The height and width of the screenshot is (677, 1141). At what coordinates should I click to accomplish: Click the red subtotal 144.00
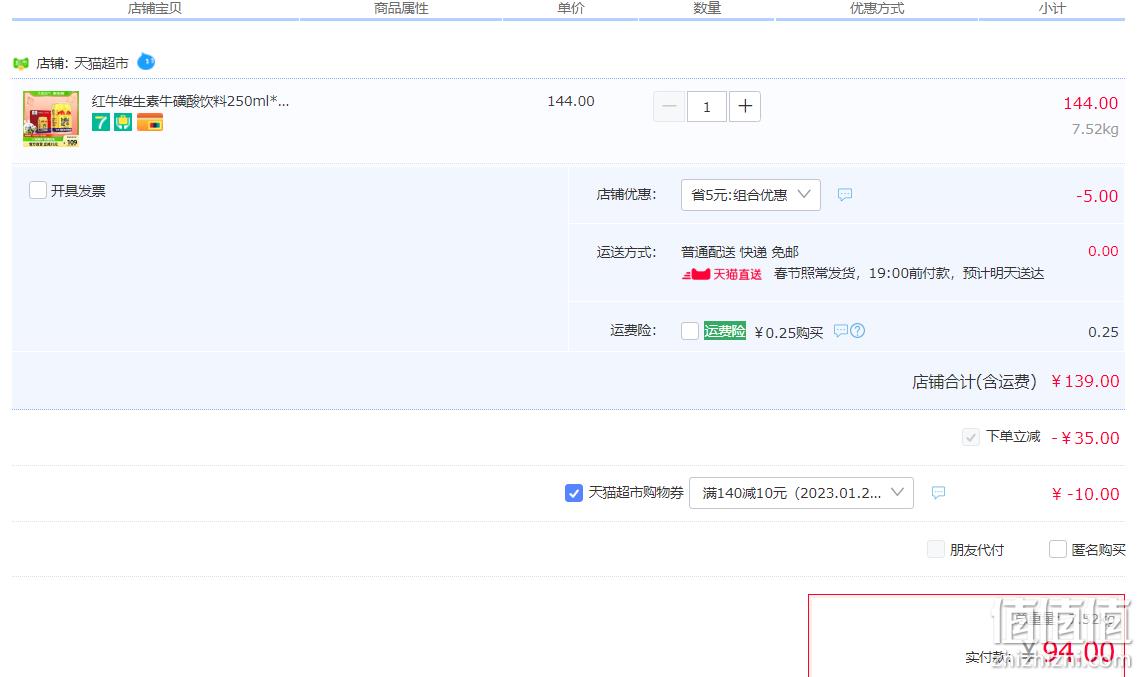coord(1091,103)
